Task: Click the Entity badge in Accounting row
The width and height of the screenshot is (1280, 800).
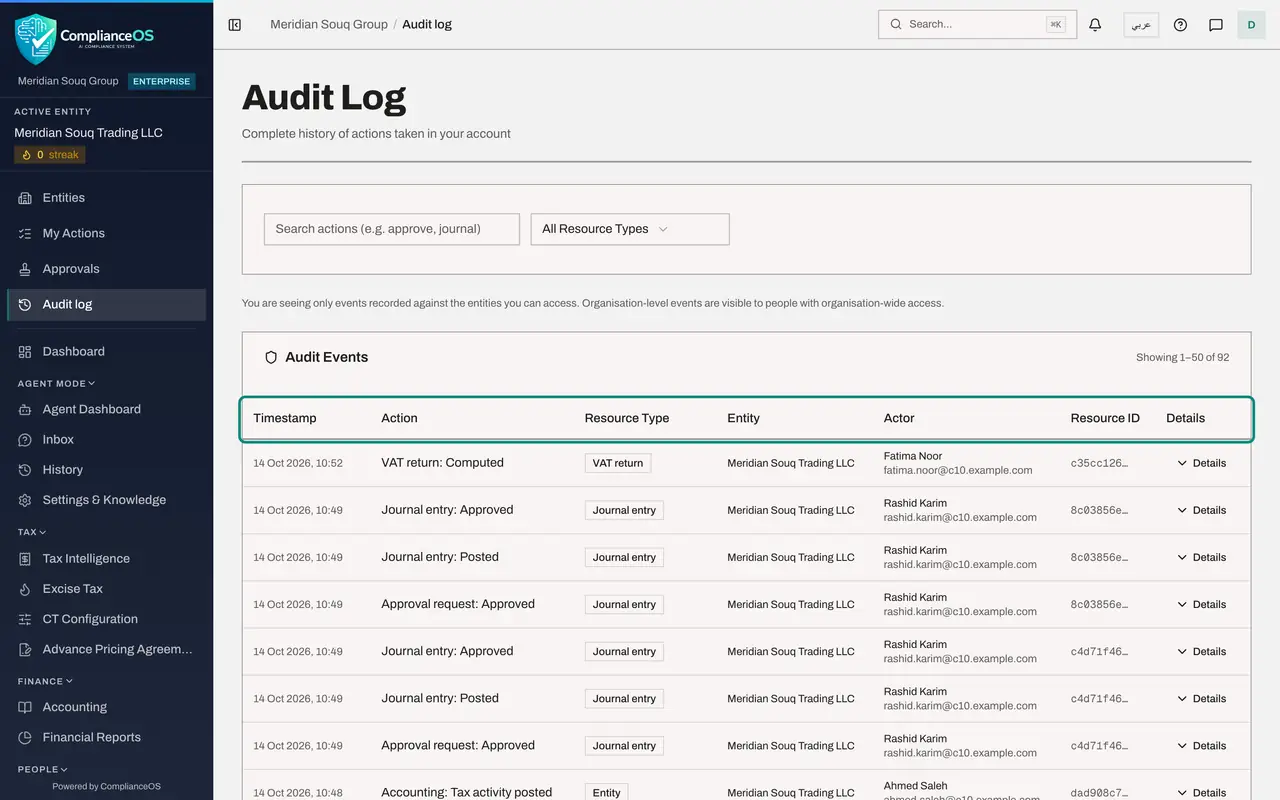Action: coord(606,792)
